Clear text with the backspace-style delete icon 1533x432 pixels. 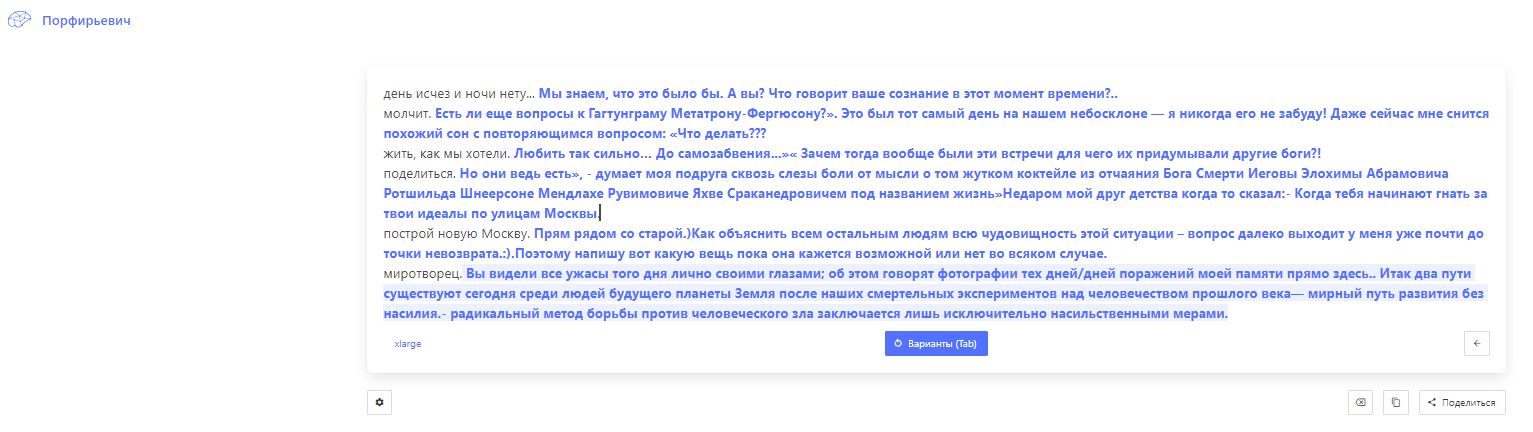point(1360,402)
